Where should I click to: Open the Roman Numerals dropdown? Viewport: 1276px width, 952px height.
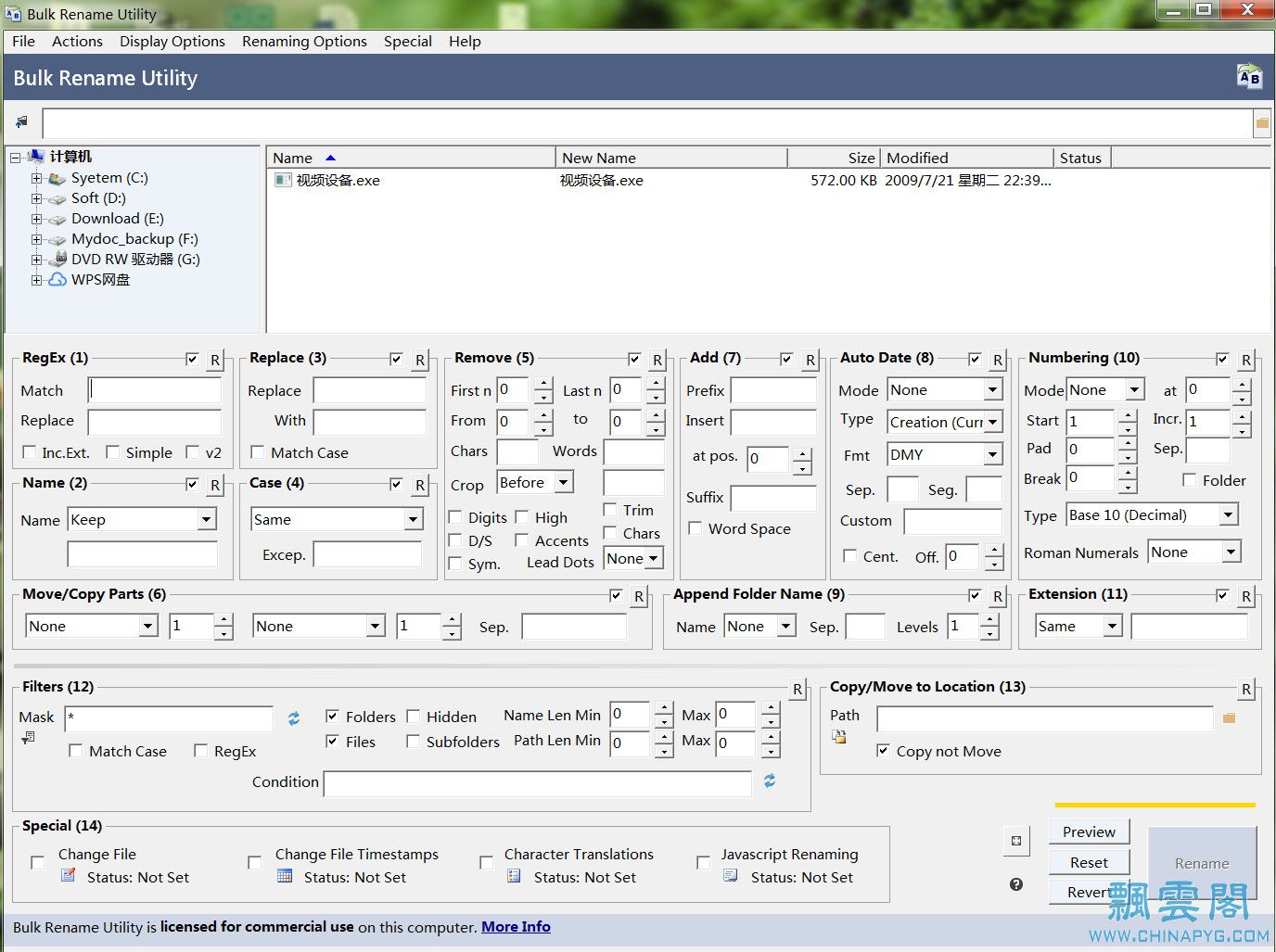[x=1231, y=552]
